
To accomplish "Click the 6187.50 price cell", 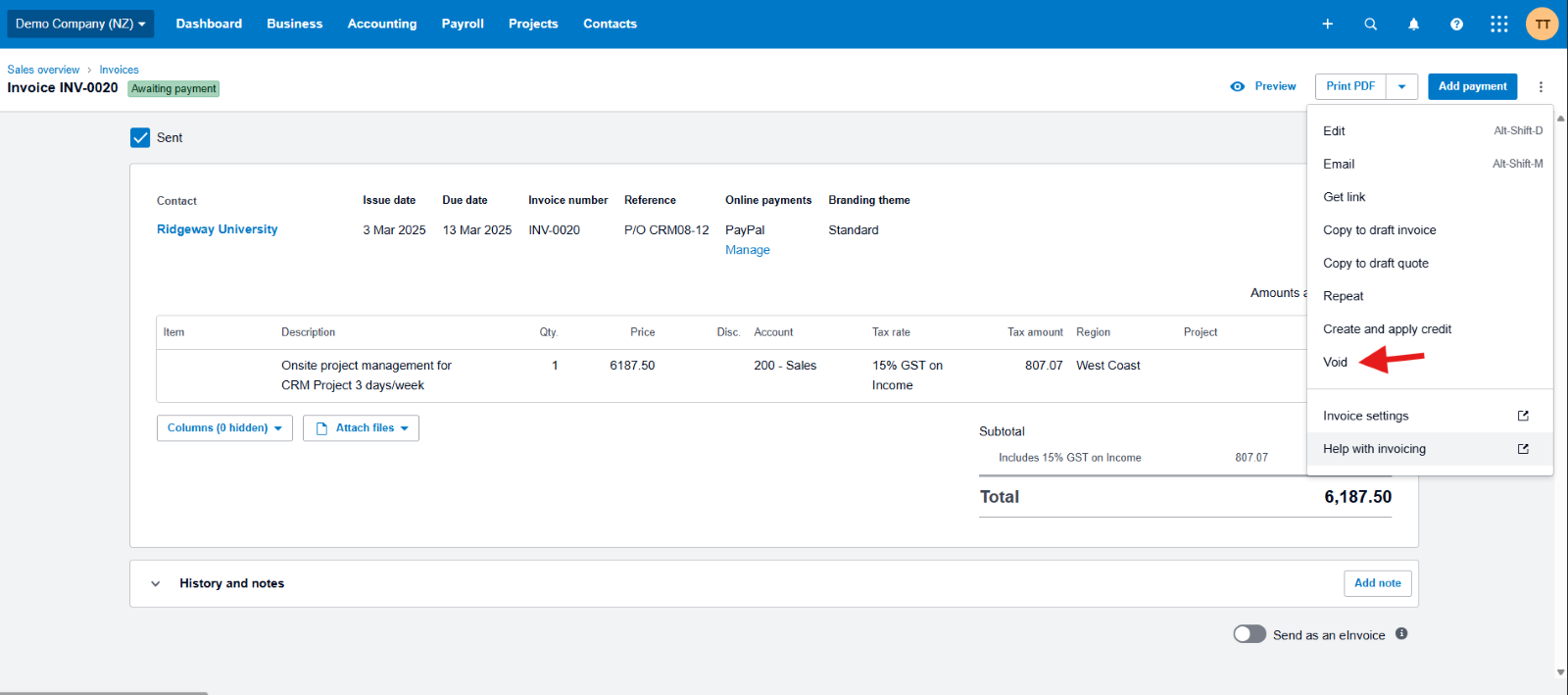I will (x=632, y=366).
